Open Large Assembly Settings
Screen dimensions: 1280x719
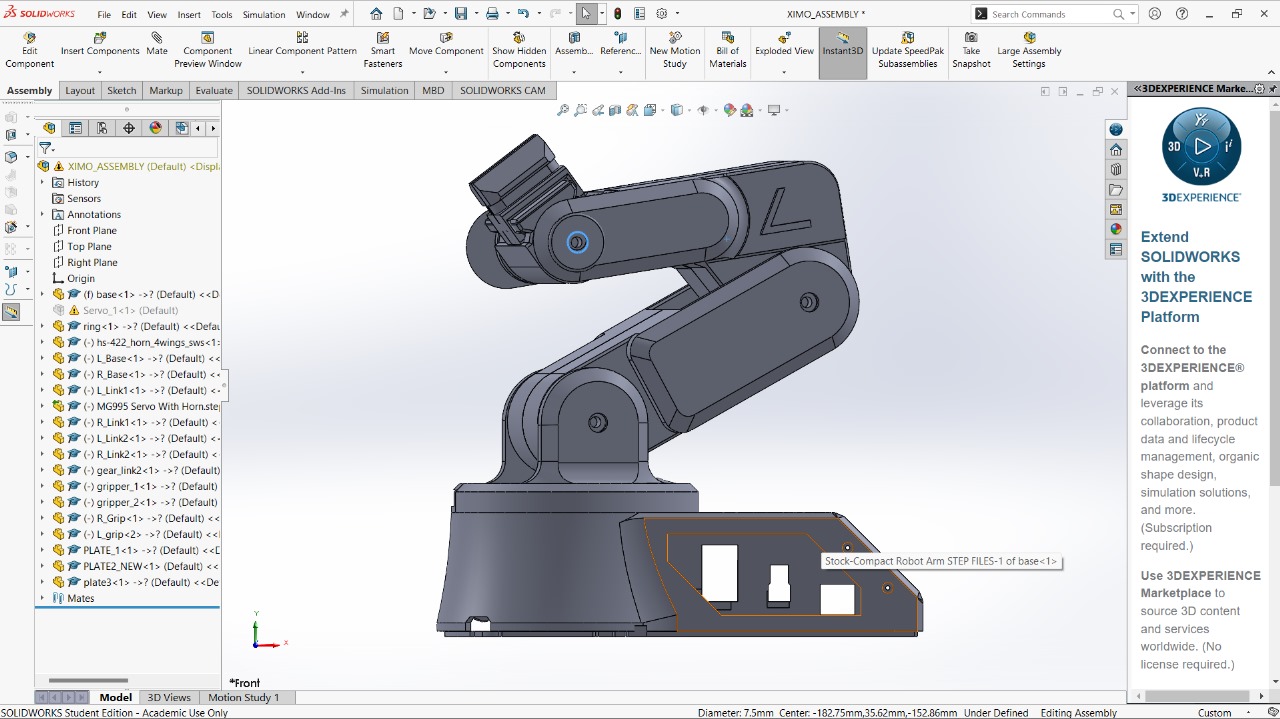pos(1029,50)
